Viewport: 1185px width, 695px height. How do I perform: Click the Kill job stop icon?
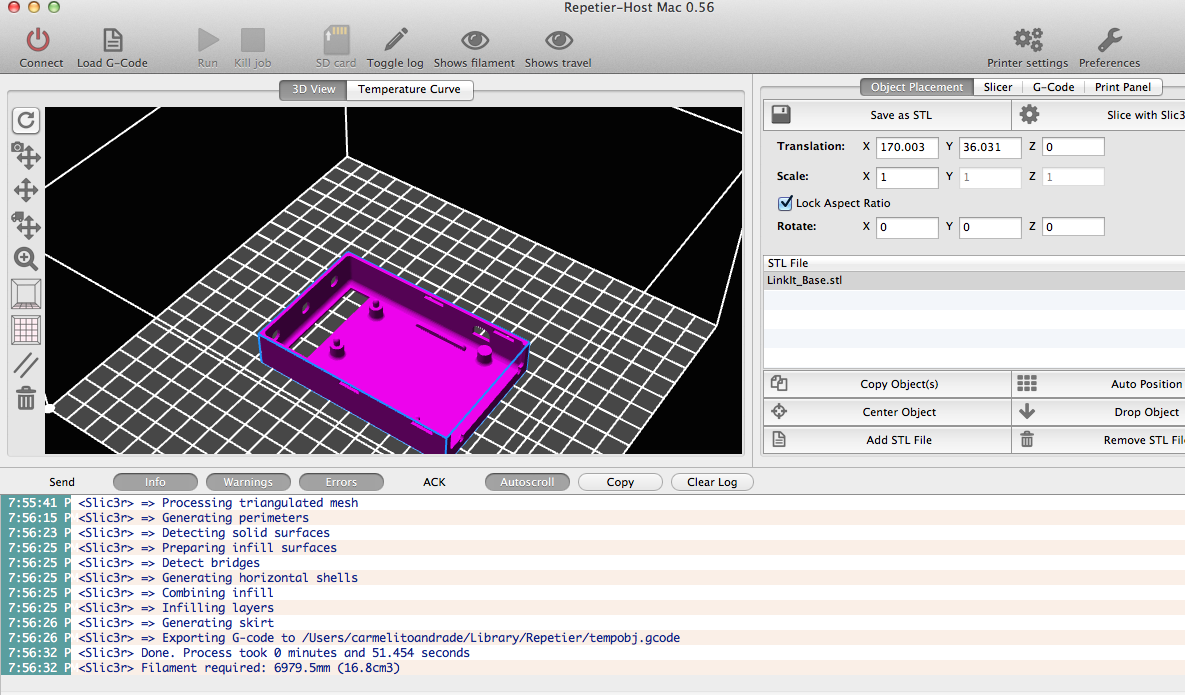click(x=252, y=40)
